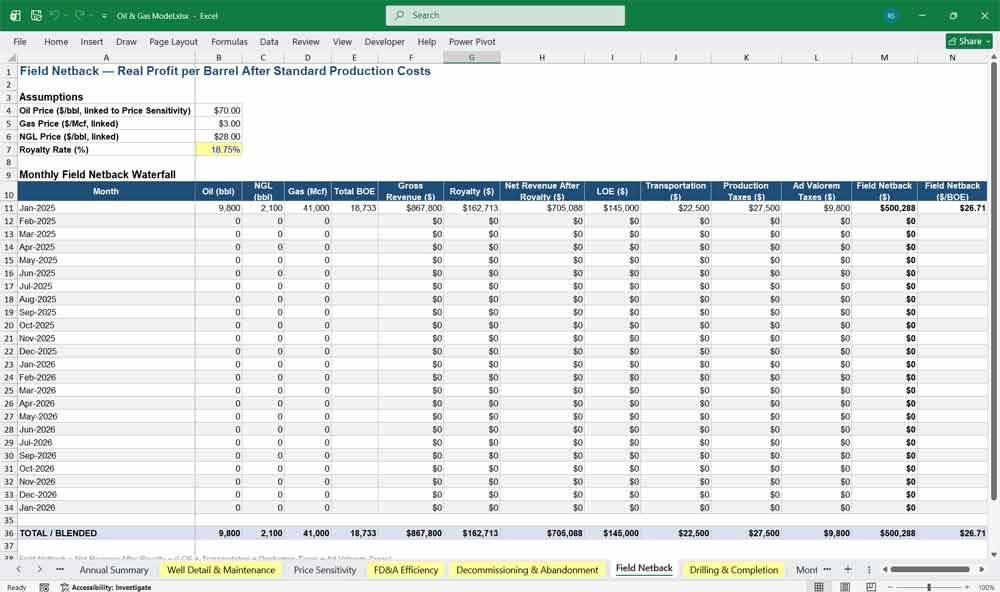Click the Royalty Rate 18.75% cell

[219, 149]
